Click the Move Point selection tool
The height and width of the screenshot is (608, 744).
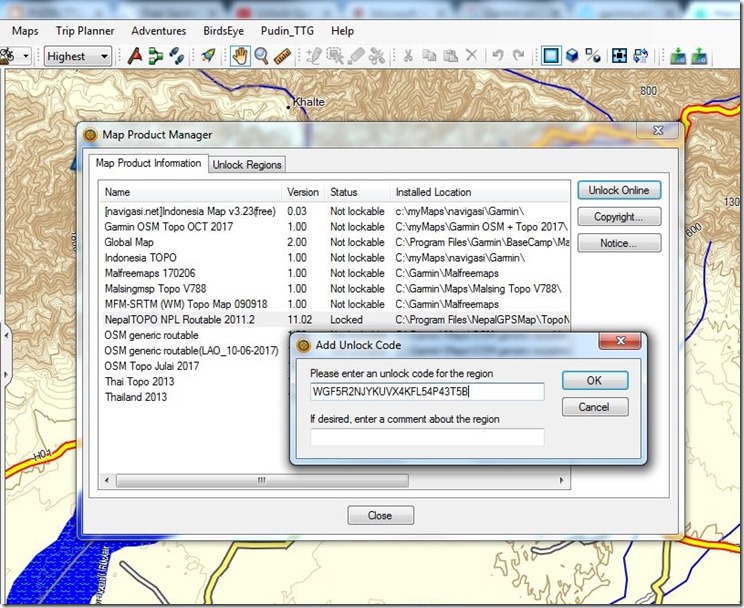click(335, 56)
